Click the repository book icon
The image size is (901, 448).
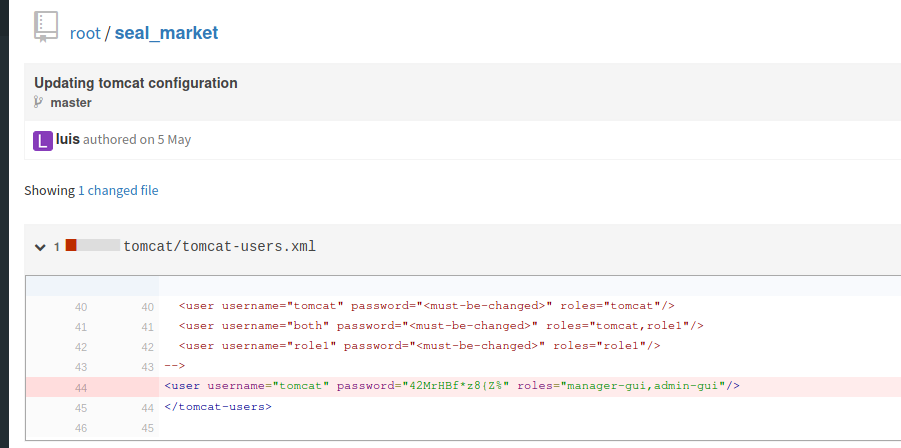(x=45, y=27)
